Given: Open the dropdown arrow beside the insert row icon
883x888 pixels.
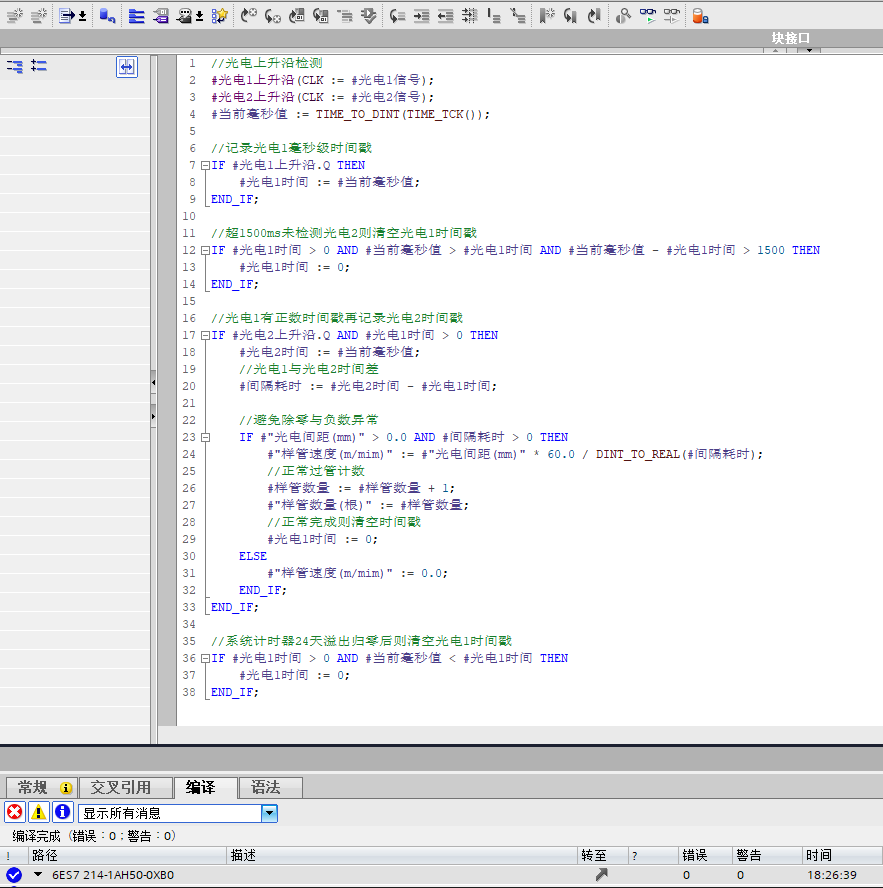Looking at the screenshot, I should click(x=83, y=16).
